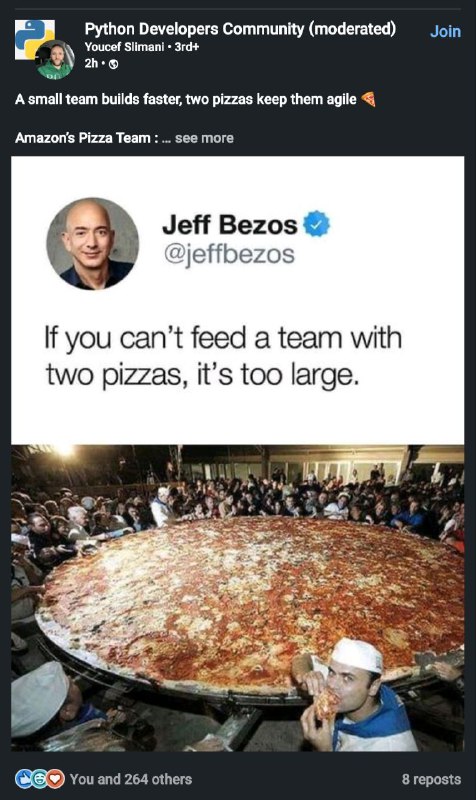Click the laughing funny reaction icon
The image size is (476, 800).
pos(40,778)
